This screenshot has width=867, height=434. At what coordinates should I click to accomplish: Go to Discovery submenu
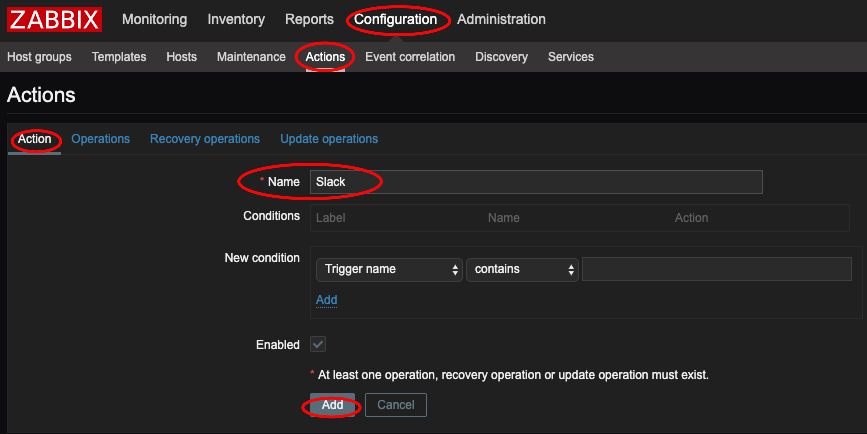pos(502,57)
